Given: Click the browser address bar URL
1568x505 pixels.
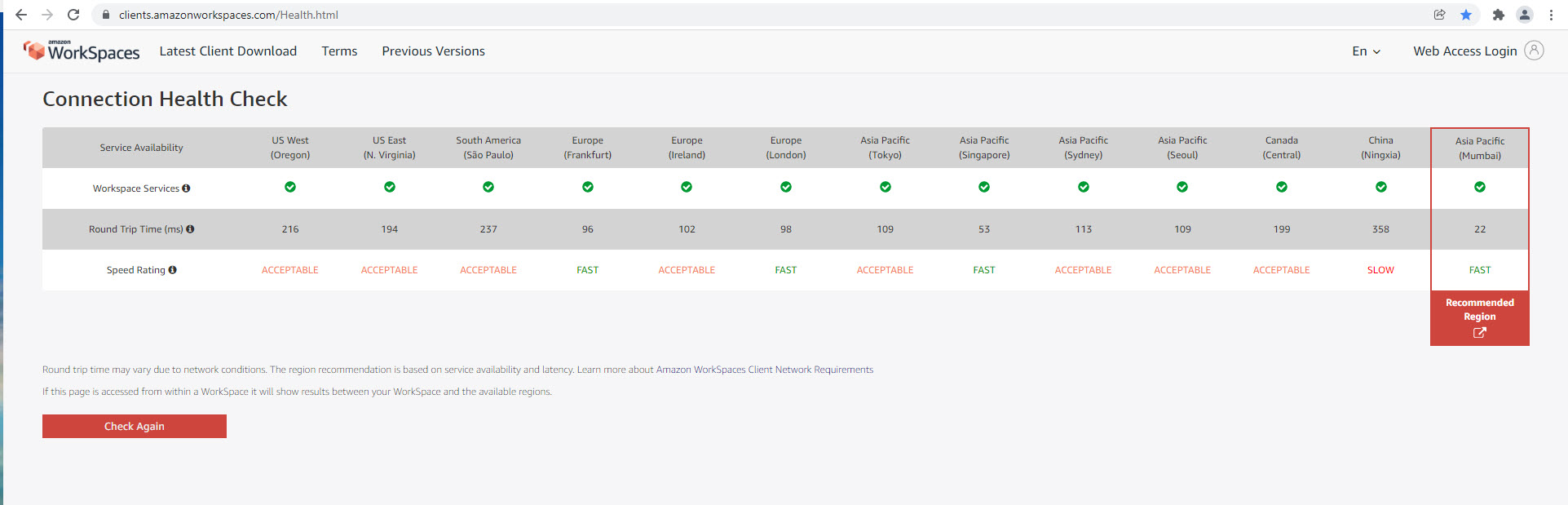Looking at the screenshot, I should [x=228, y=15].
